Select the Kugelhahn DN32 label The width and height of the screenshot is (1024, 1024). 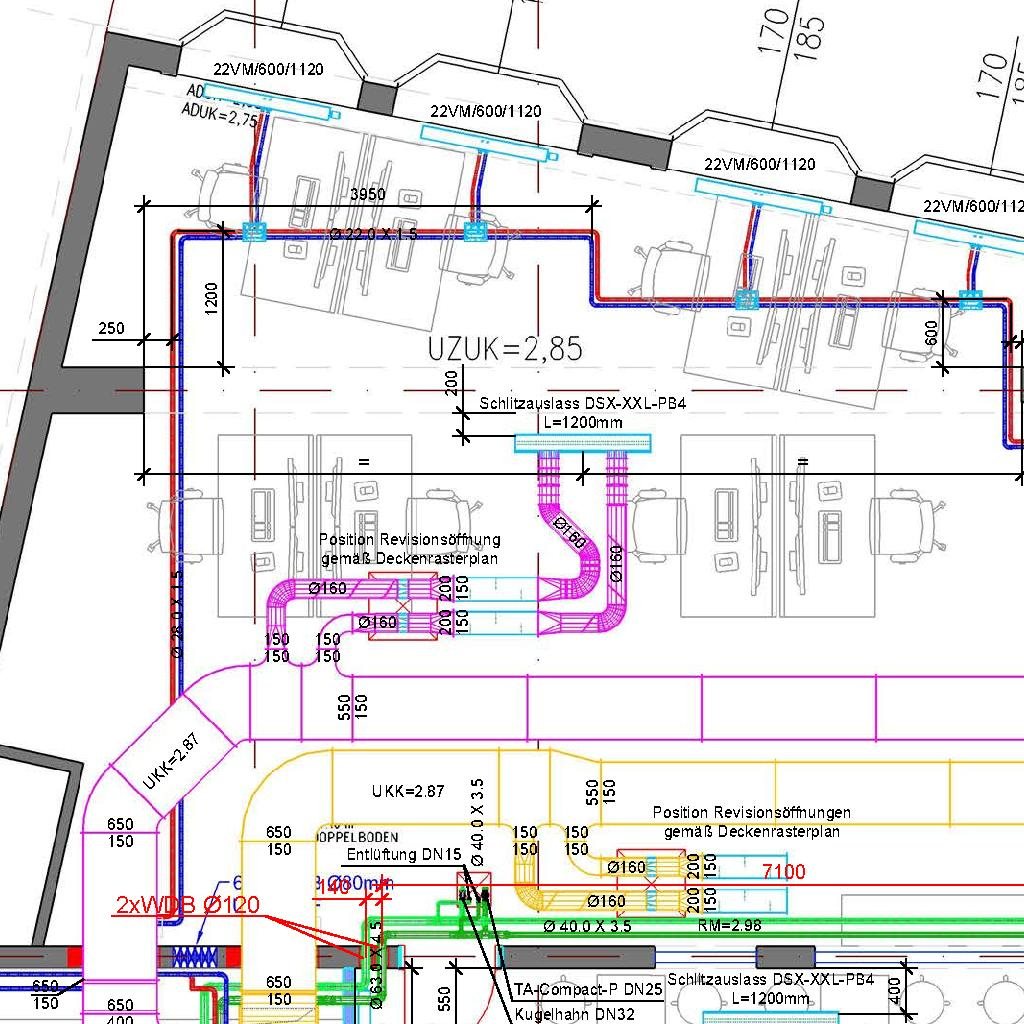point(574,1014)
